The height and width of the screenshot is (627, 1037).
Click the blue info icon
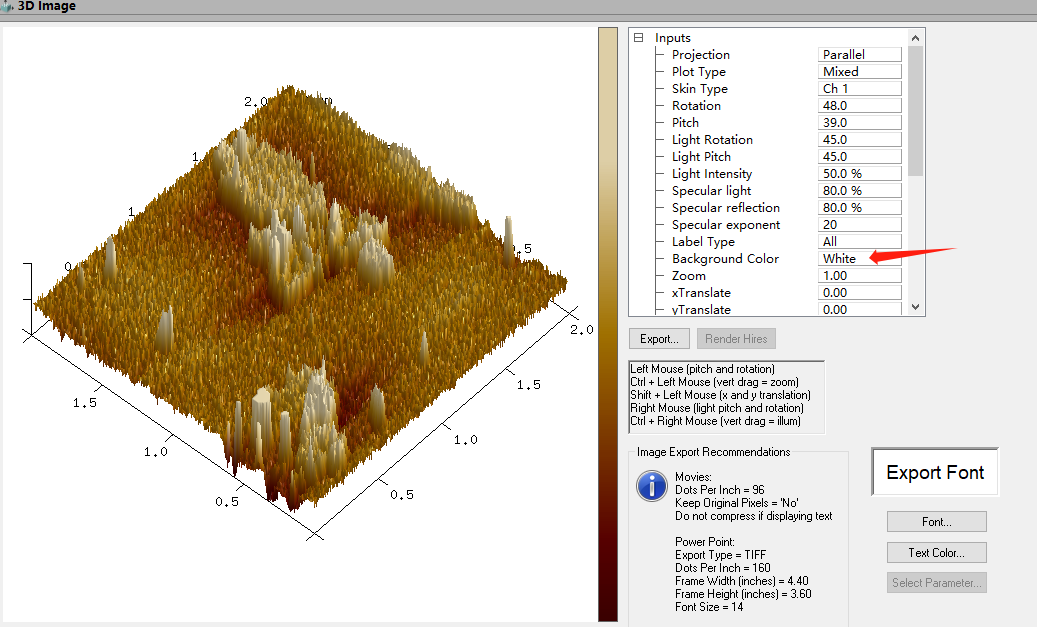click(652, 487)
